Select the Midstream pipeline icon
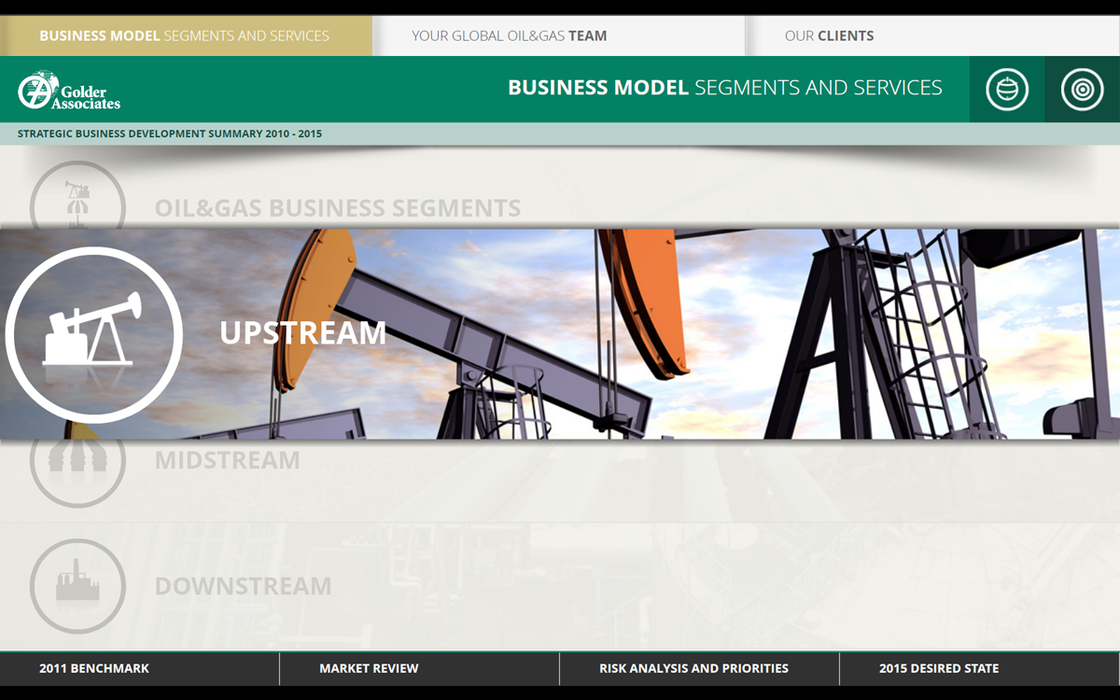This screenshot has width=1120, height=700. pyautogui.click(x=78, y=462)
